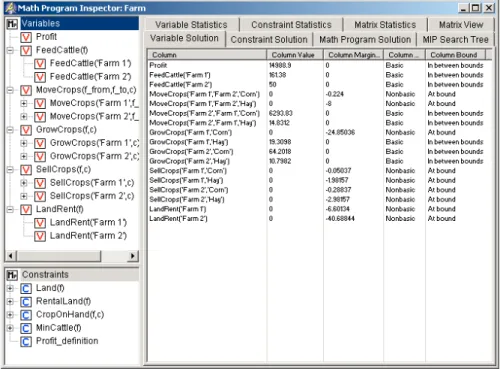This screenshot has width=500, height=369.
Task: Click the V icon beside GrowCrops('Farm 2',c)
Action: [x=40, y=156]
